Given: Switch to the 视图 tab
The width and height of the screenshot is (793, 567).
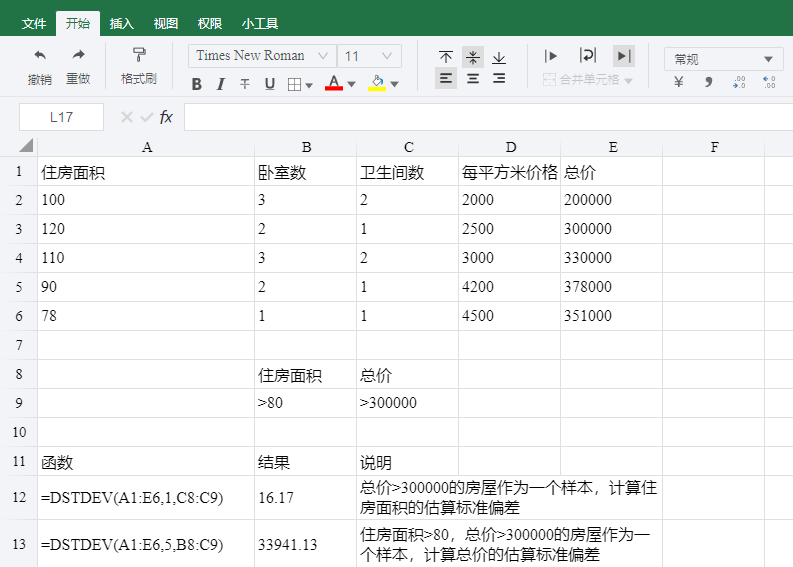Looking at the screenshot, I should 166,23.
